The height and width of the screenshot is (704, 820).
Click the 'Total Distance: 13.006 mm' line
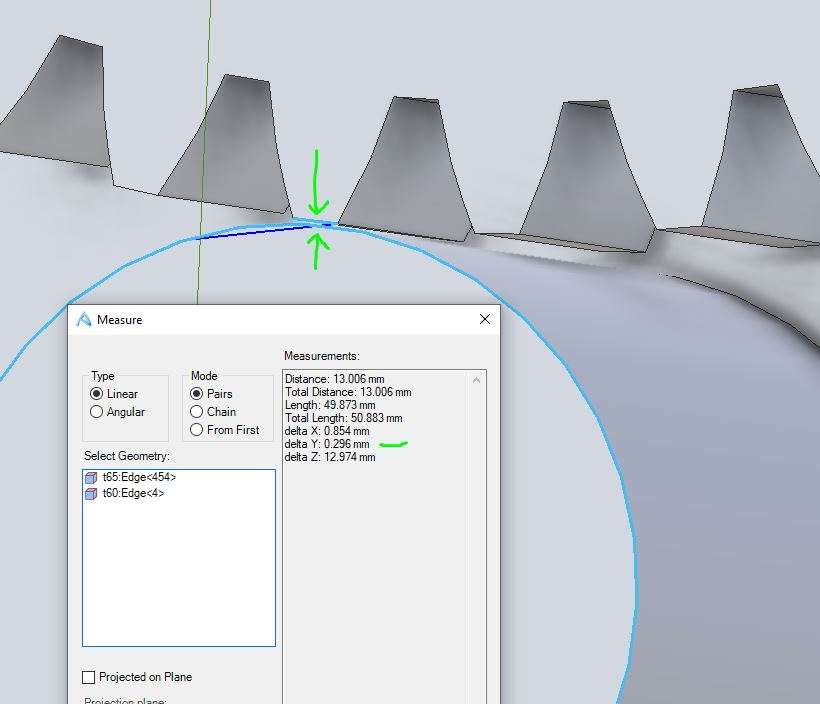point(348,392)
